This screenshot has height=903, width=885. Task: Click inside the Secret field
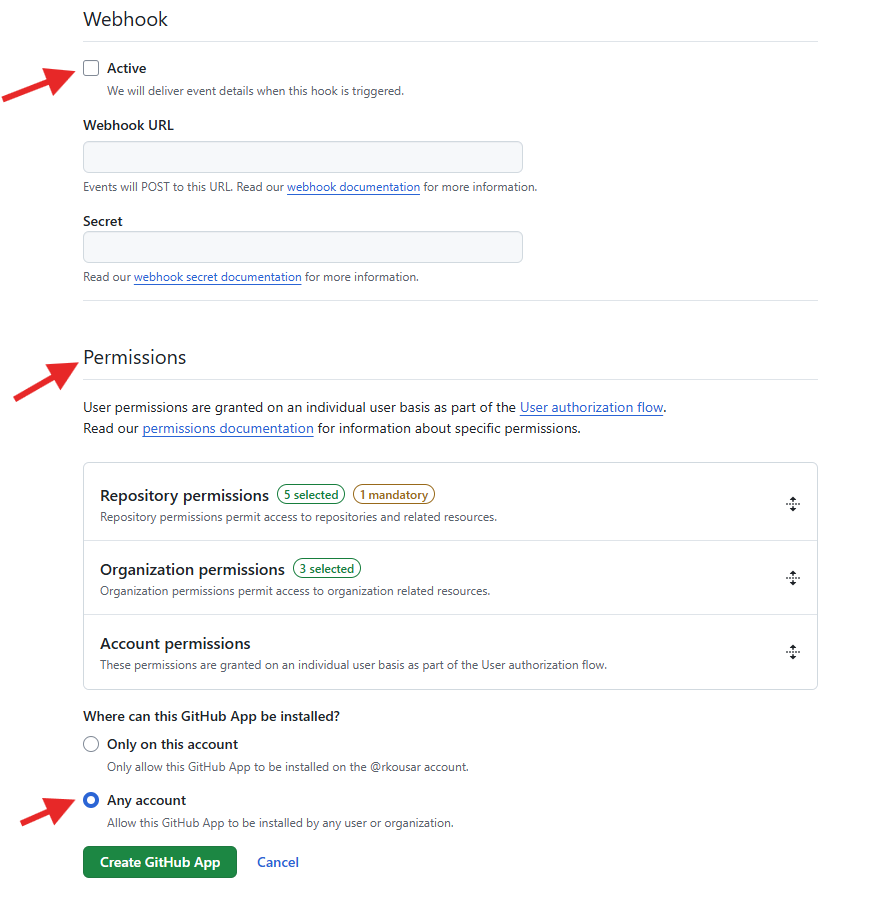(x=302, y=247)
